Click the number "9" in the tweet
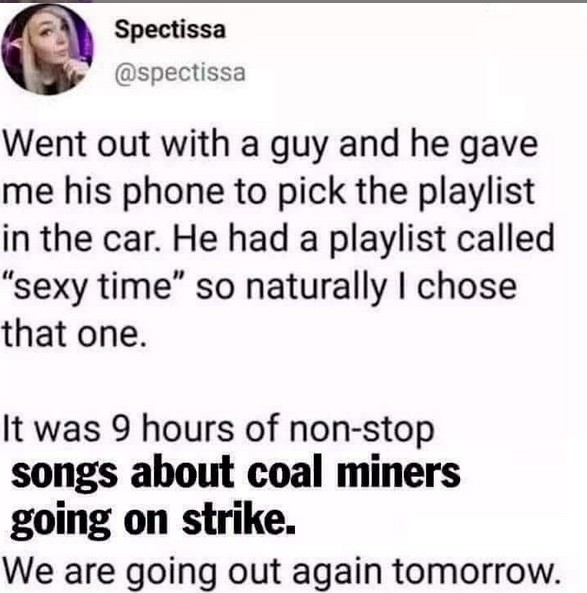The height and width of the screenshot is (593, 587). click(122, 429)
